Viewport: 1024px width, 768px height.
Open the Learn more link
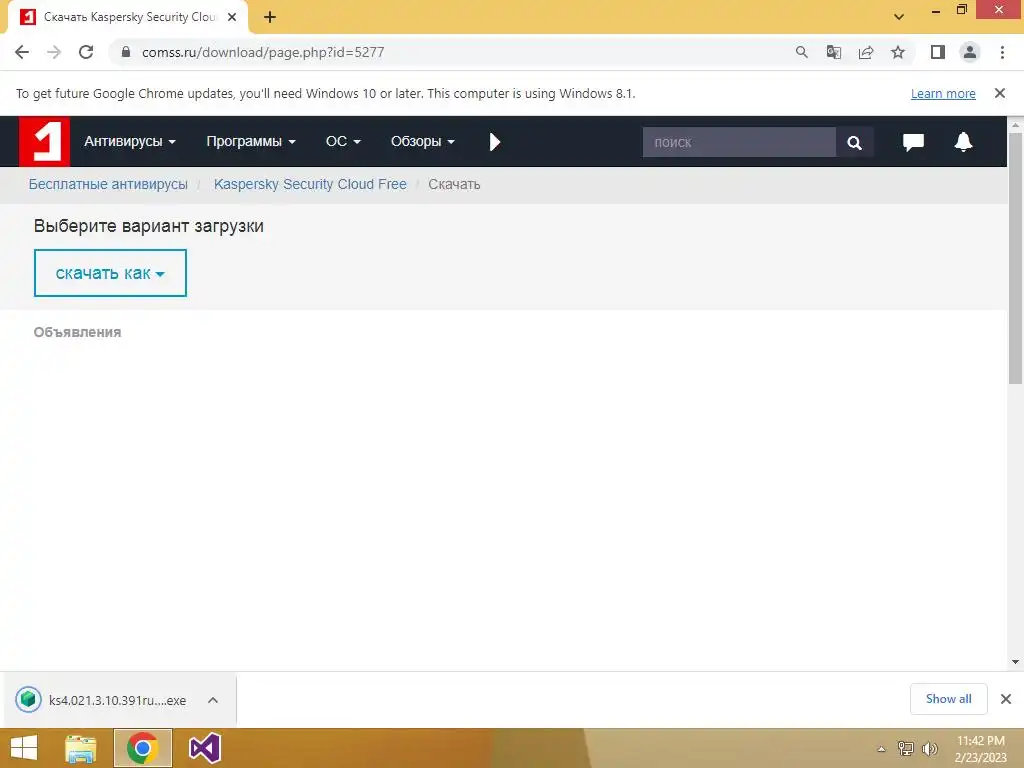point(943,93)
